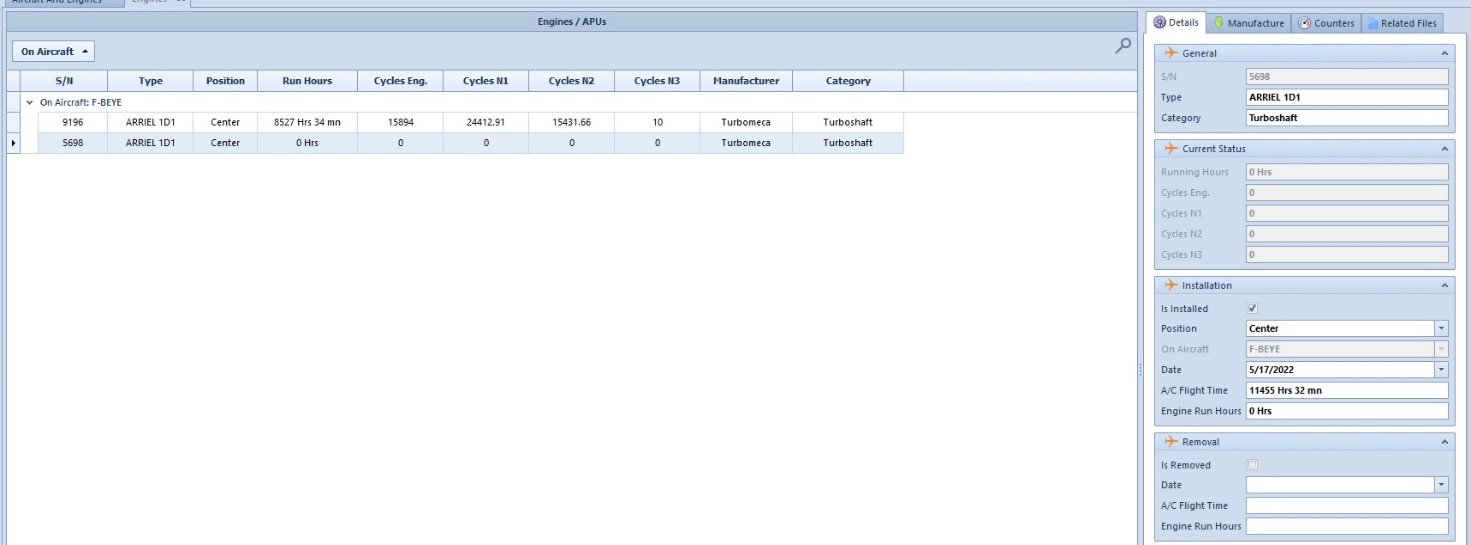Viewport: 1471px width, 545px height.
Task: Sort by the Position column header
Action: coord(225,81)
